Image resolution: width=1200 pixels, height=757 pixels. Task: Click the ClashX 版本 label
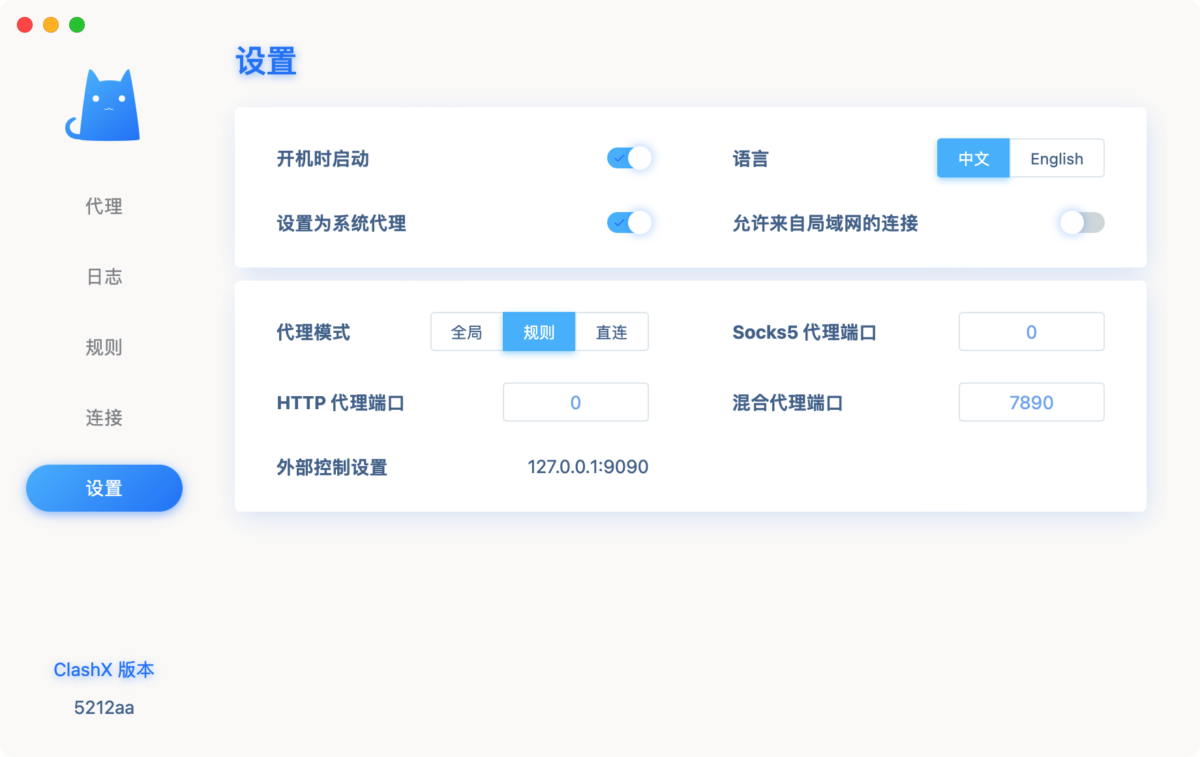104,670
